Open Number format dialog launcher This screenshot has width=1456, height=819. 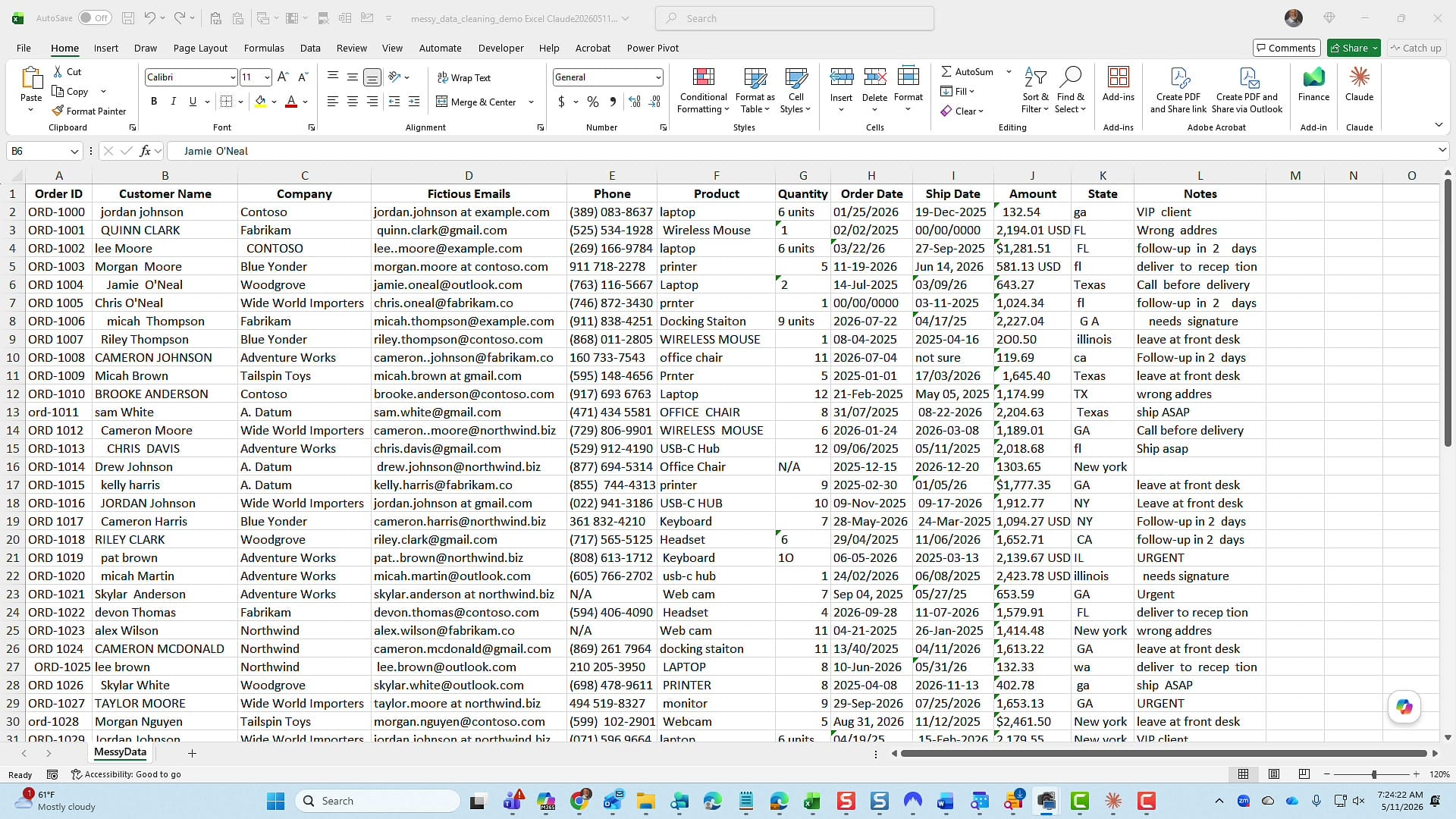[x=664, y=127]
